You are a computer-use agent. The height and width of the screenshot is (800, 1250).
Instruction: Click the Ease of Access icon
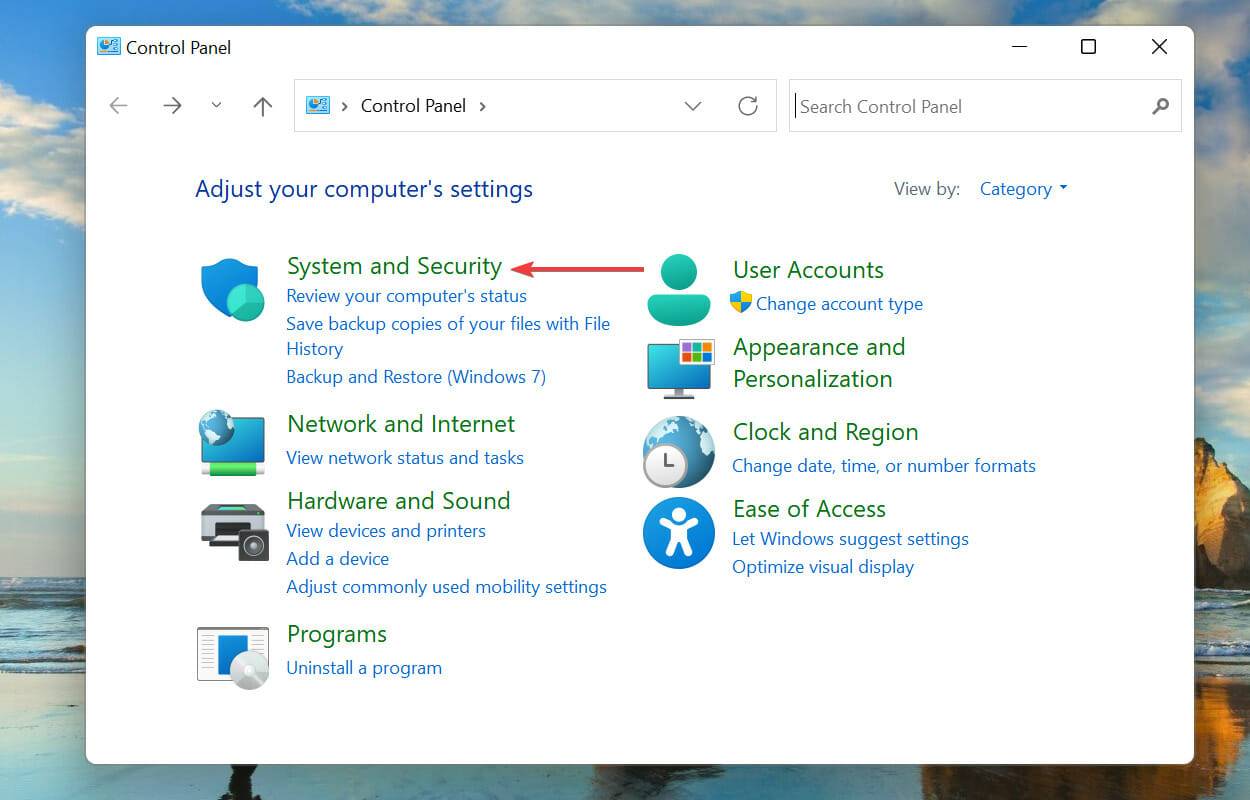[x=678, y=533]
